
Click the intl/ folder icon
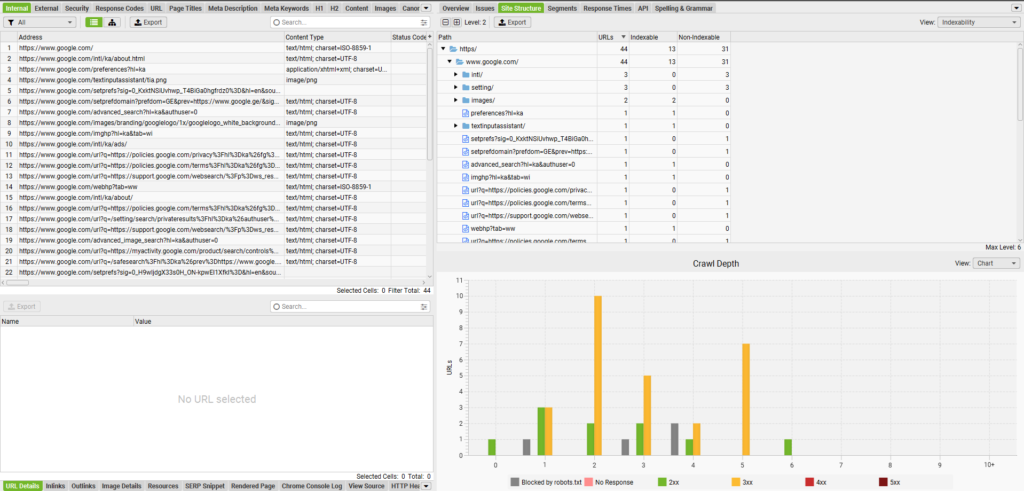pos(466,74)
